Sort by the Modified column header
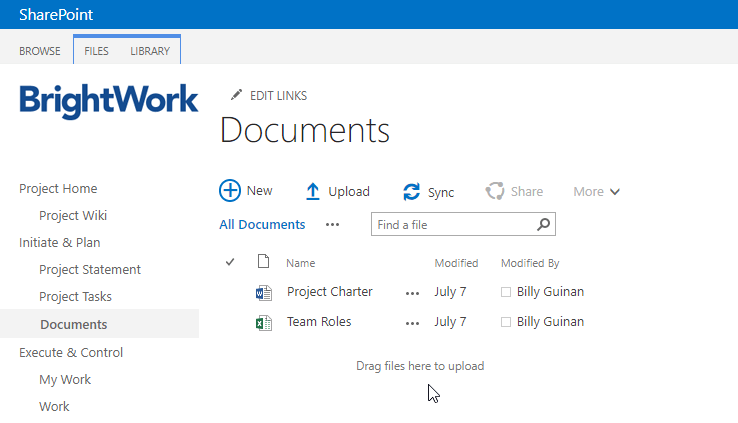Viewport: 738px width, 423px height. pyautogui.click(x=456, y=263)
